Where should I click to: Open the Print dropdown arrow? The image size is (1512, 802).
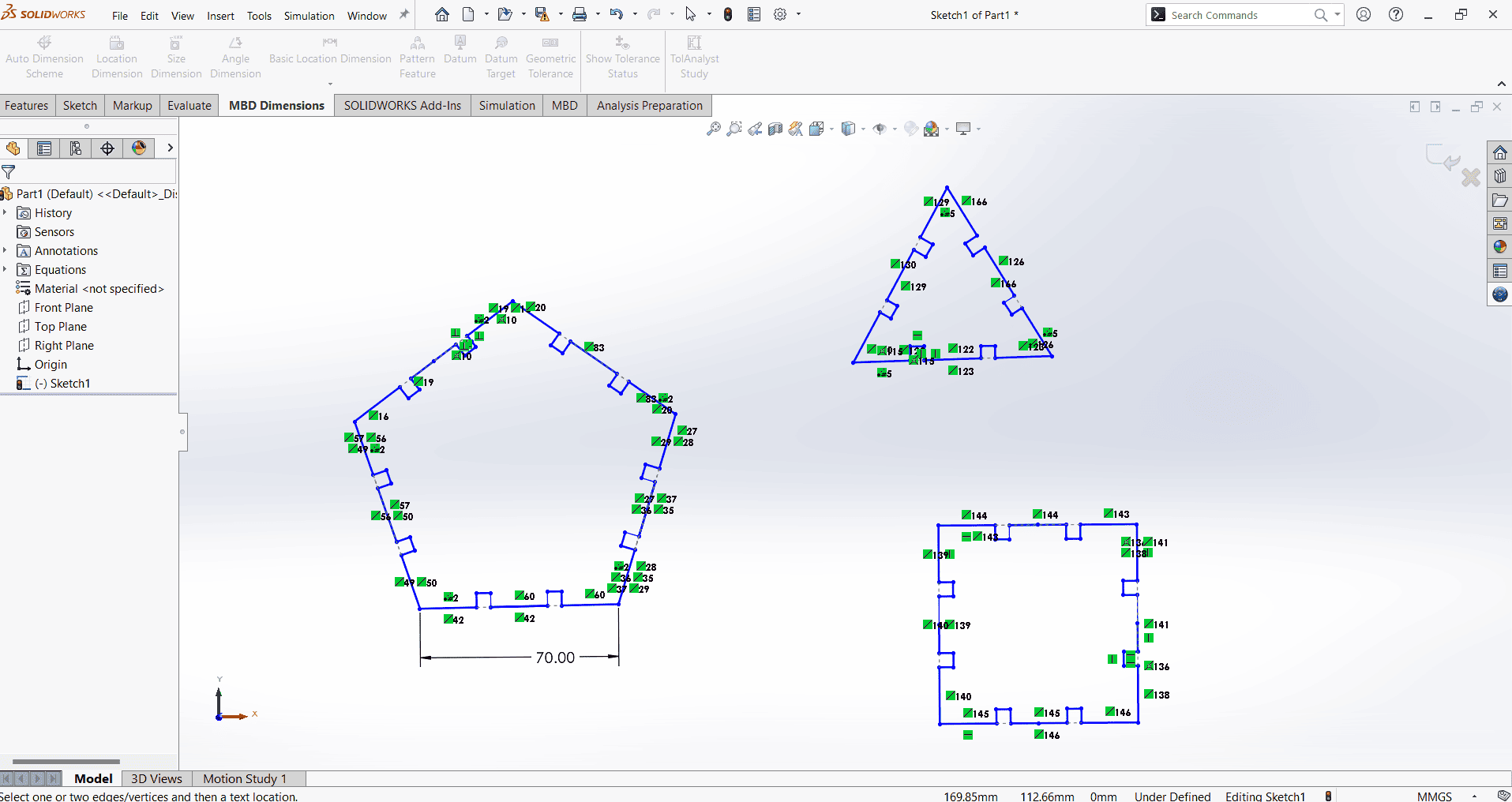point(598,14)
